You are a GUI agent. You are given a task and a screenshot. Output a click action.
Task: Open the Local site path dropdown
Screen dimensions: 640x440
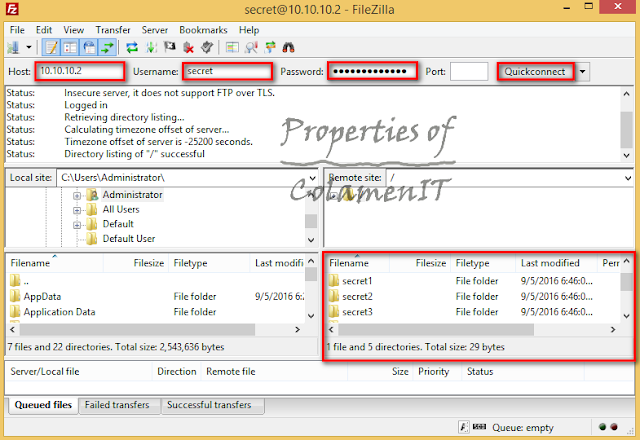pyautogui.click(x=312, y=178)
